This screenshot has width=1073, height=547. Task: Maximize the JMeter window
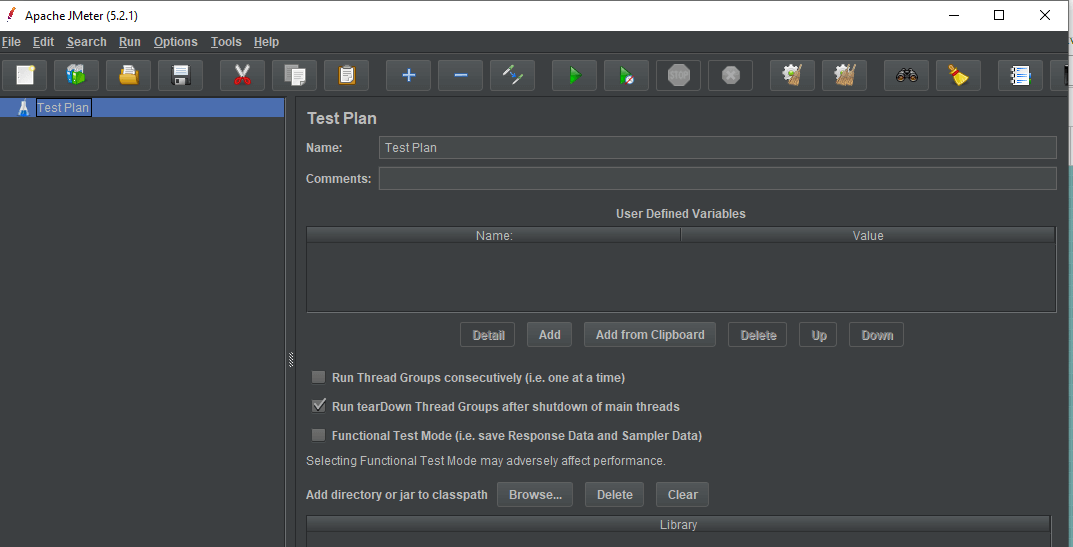998,15
